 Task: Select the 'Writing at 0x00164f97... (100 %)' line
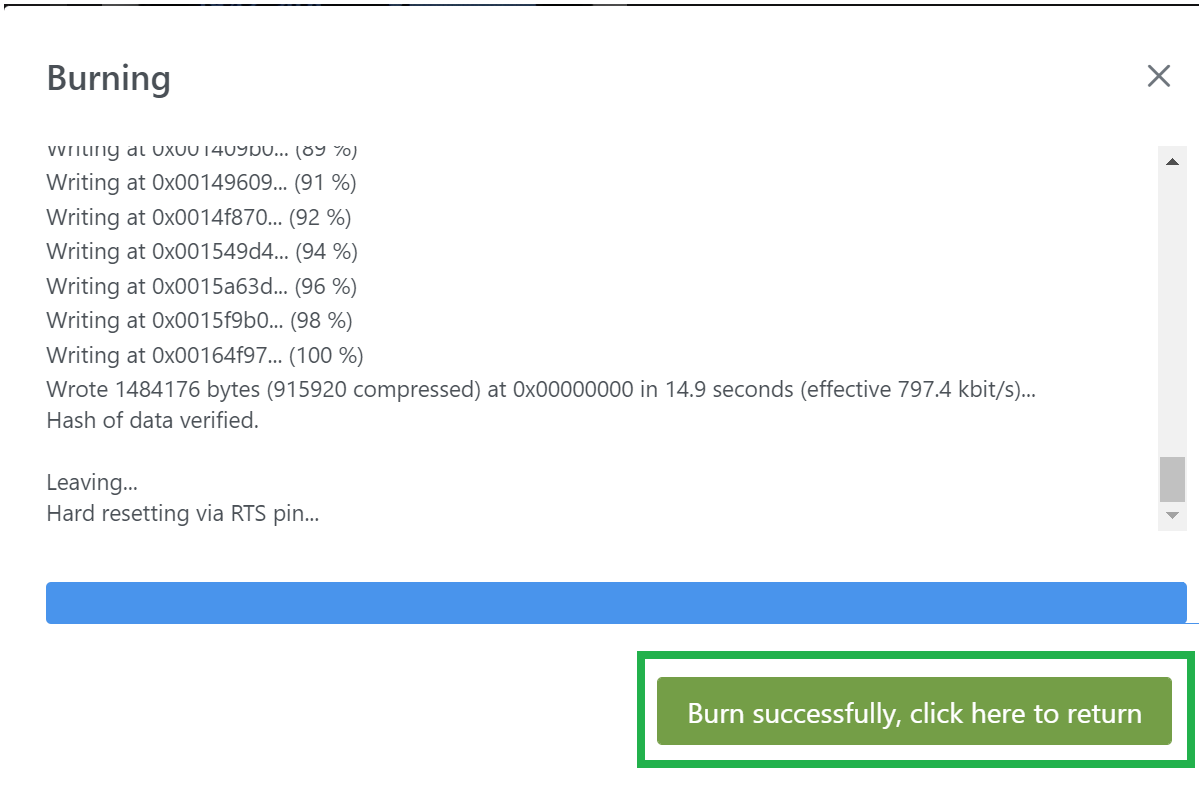tap(205, 356)
